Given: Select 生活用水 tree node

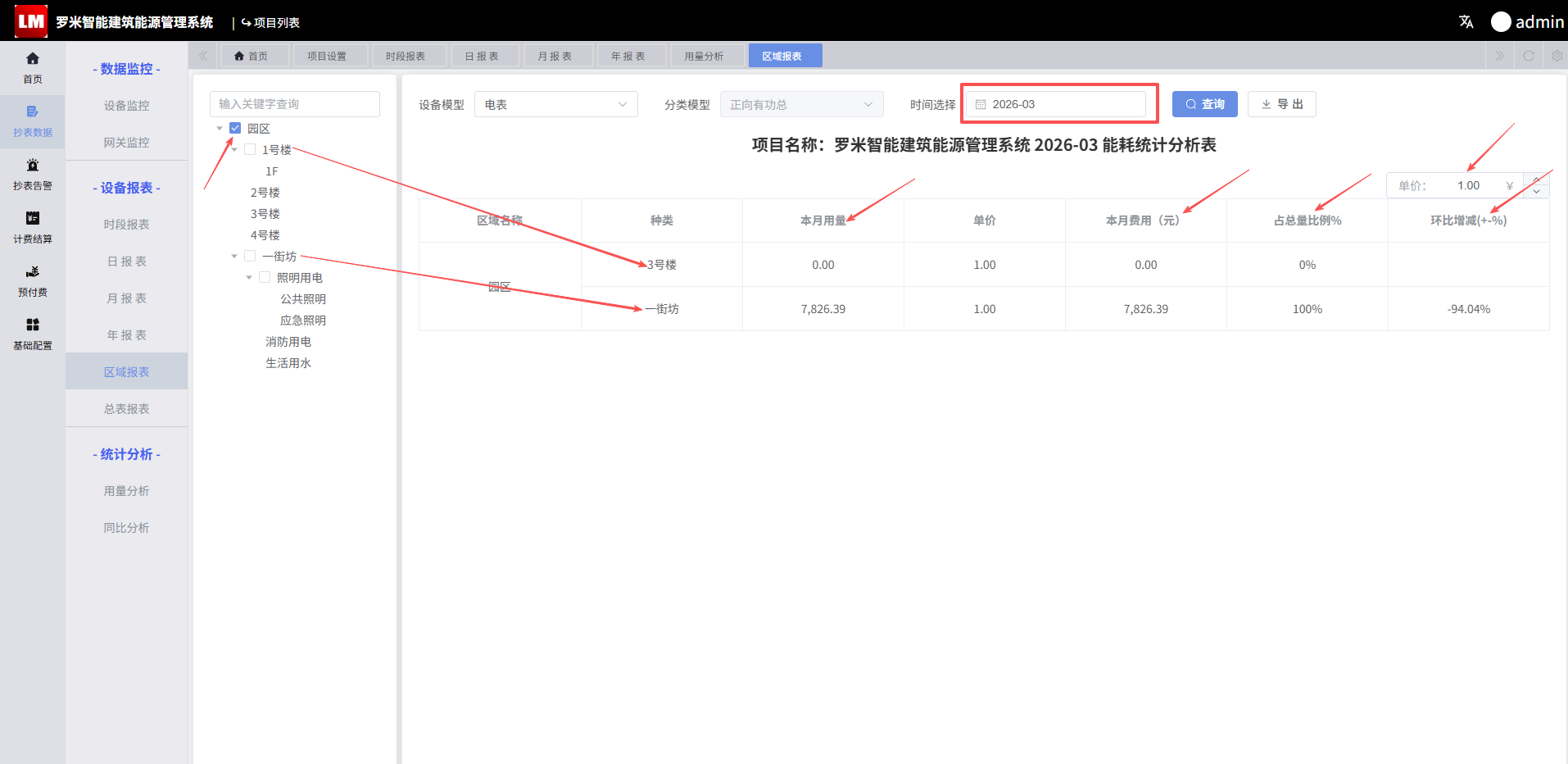Looking at the screenshot, I should 288,362.
